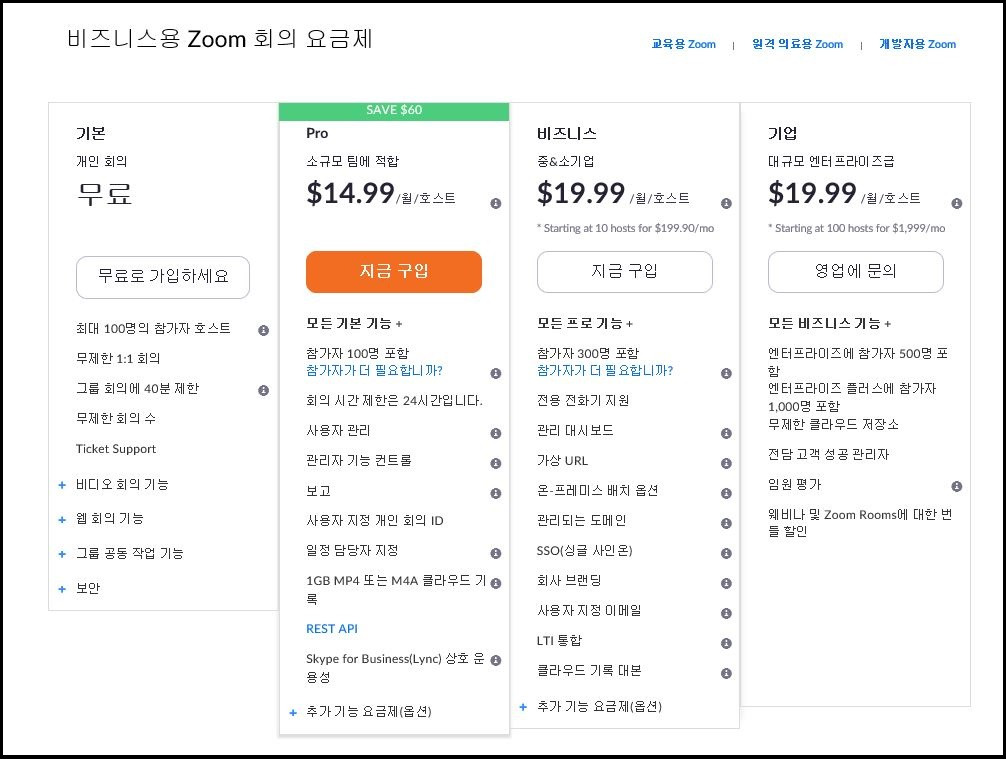Click the info icon next to 가상 URL
Viewport: 1006px width, 759px height.
pos(726,463)
